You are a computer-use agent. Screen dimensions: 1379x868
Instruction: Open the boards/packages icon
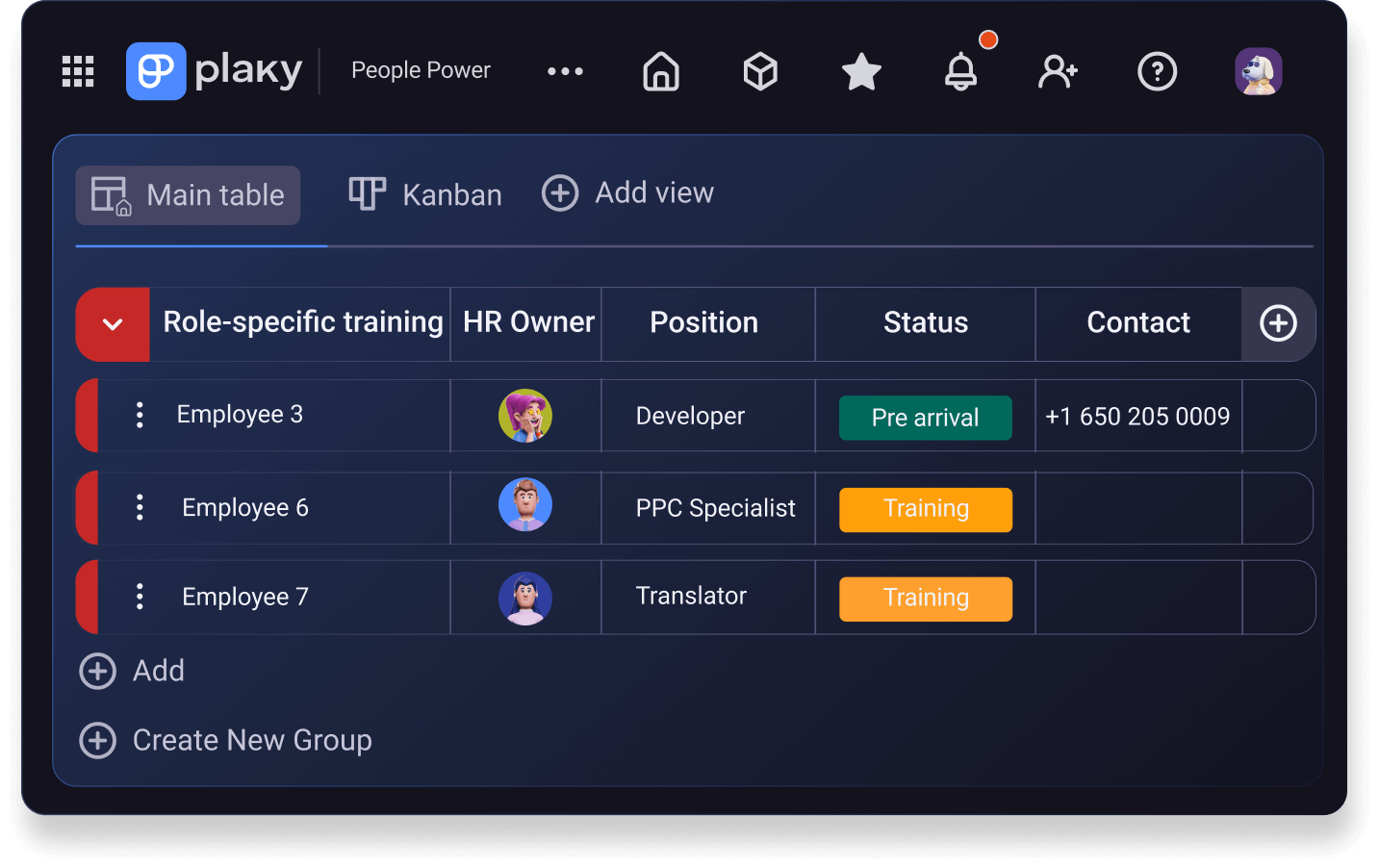tap(760, 71)
